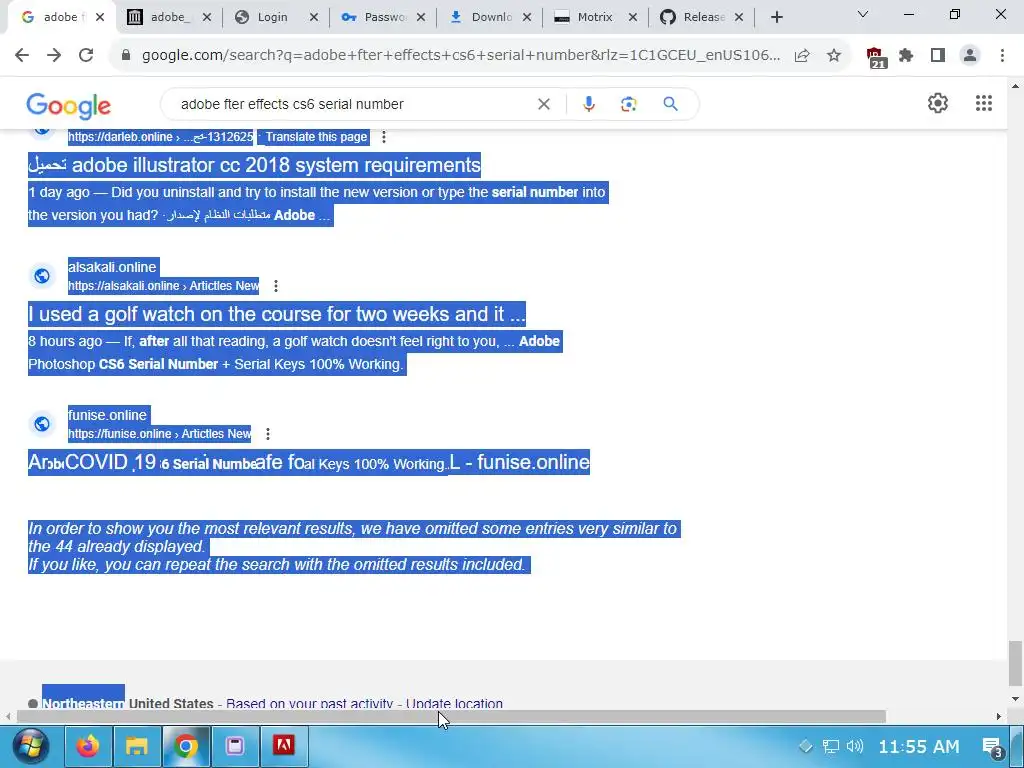Launch Firefox from the taskbar
This screenshot has width=1024, height=768.
(88, 746)
